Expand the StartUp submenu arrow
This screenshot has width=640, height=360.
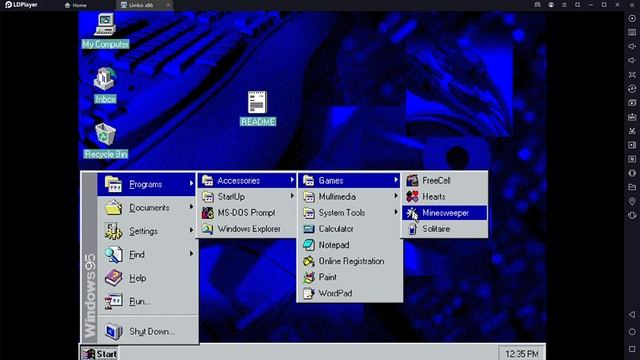[292, 196]
